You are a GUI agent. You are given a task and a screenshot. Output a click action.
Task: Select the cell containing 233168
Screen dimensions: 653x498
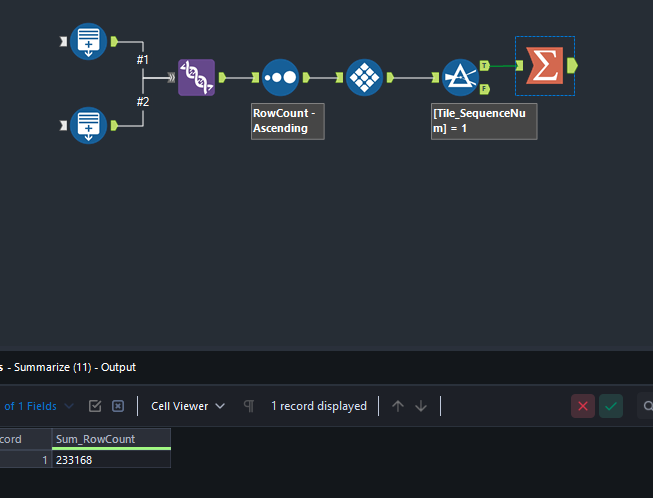click(111, 460)
